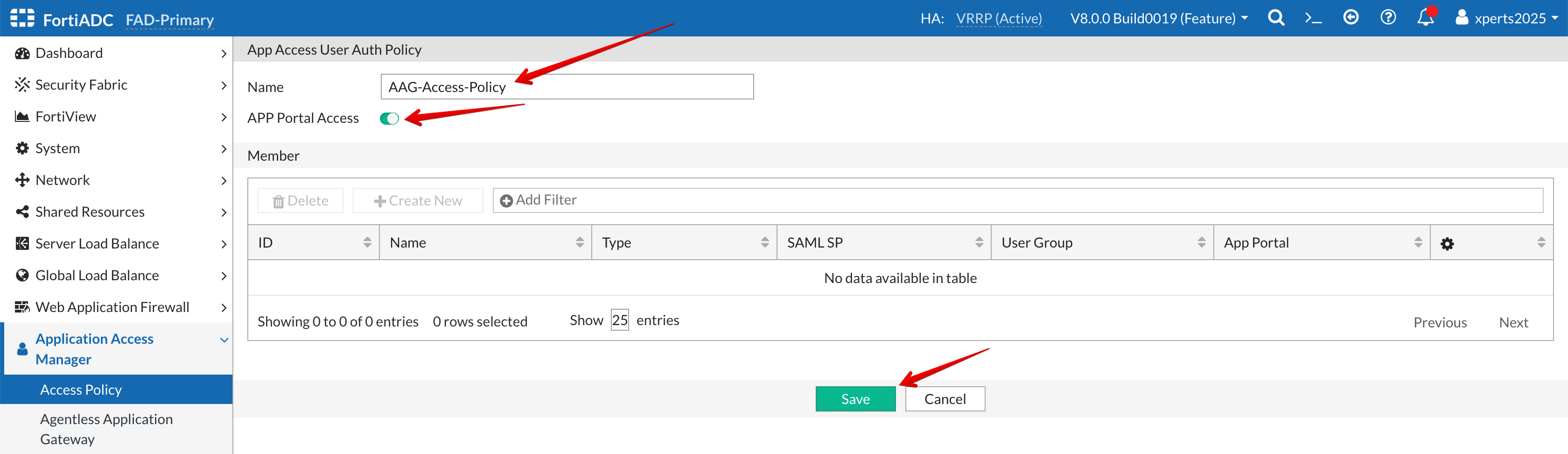
Task: Launch the CLI console icon
Action: (1313, 18)
